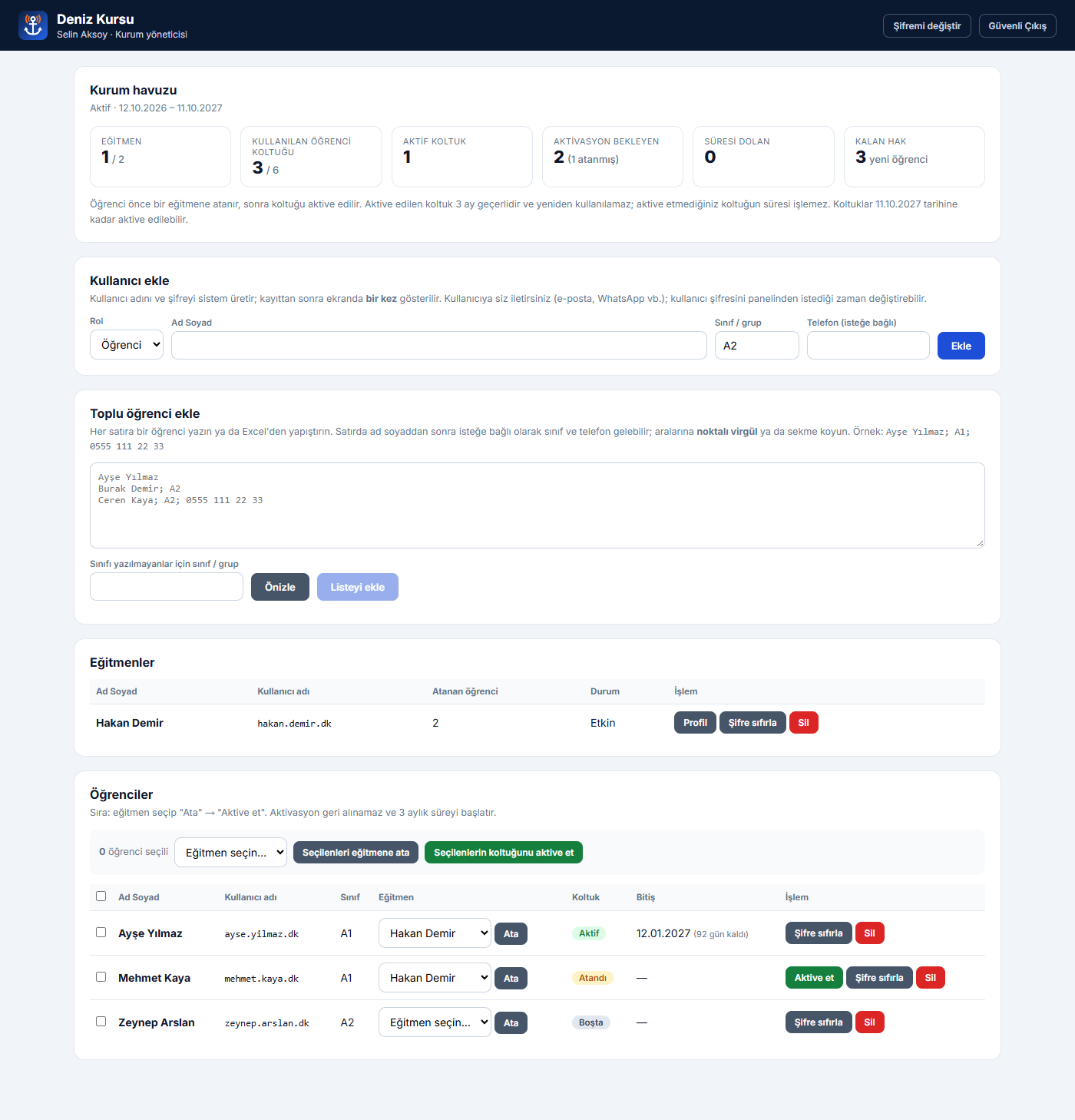Select the checkbox for Ayşe Yılmaz
This screenshot has height=1120, width=1075.
[101, 932]
